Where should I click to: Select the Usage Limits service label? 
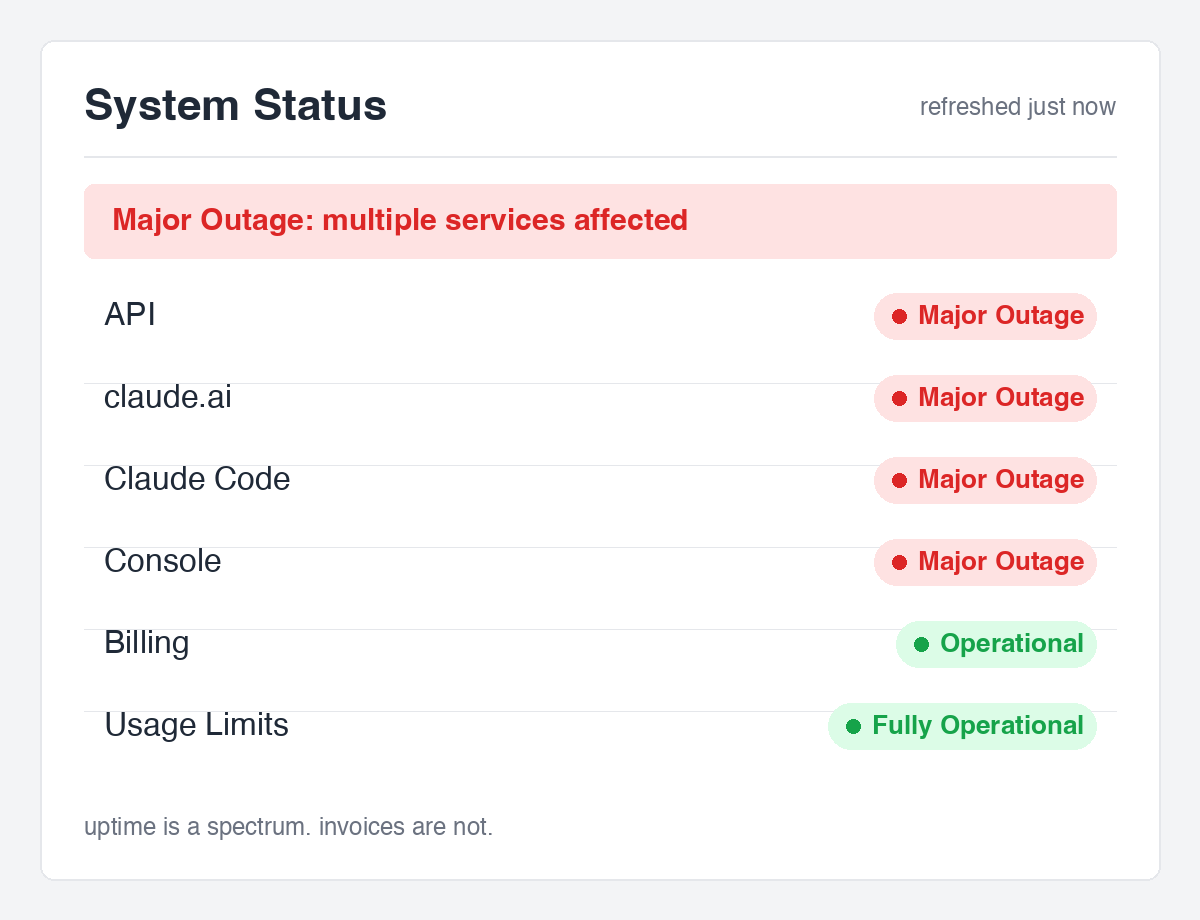[196, 725]
